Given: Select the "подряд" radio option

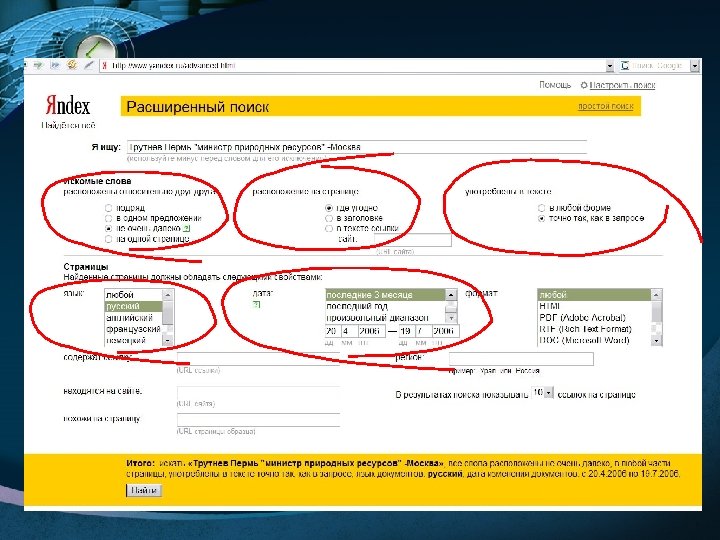Looking at the screenshot, I should tap(108, 208).
